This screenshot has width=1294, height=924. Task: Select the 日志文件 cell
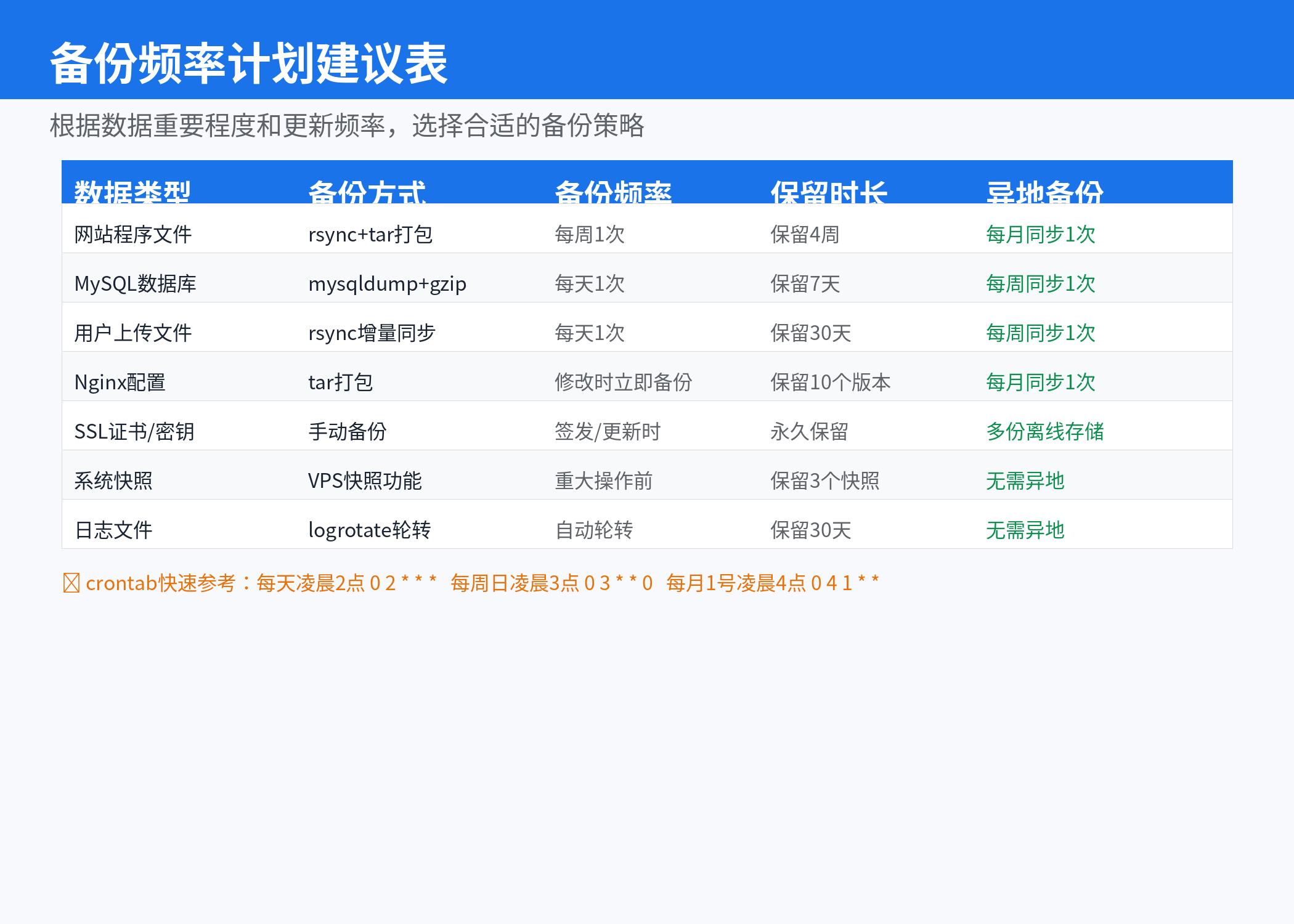[113, 530]
